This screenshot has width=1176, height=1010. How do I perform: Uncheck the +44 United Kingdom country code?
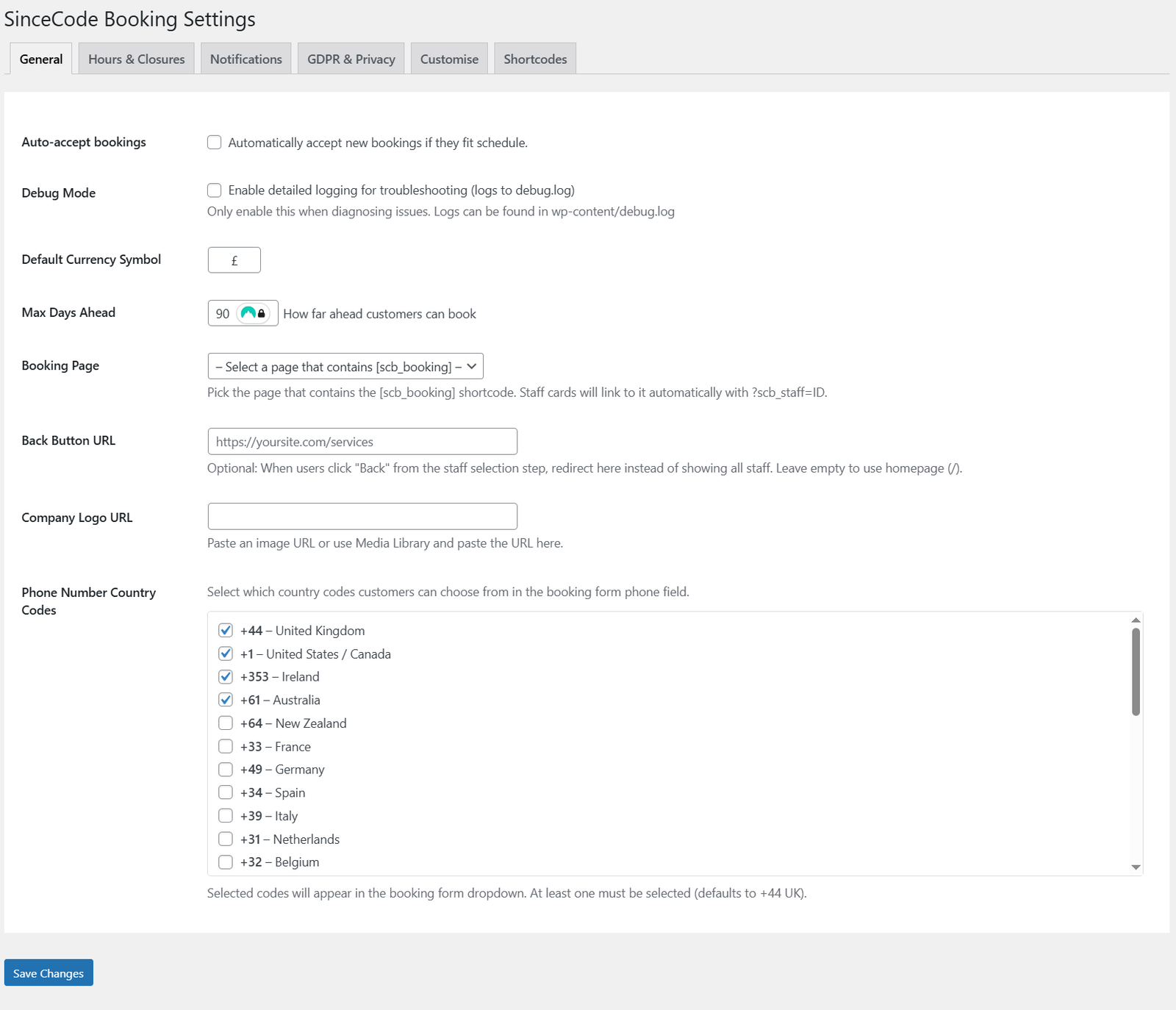pyautogui.click(x=226, y=630)
